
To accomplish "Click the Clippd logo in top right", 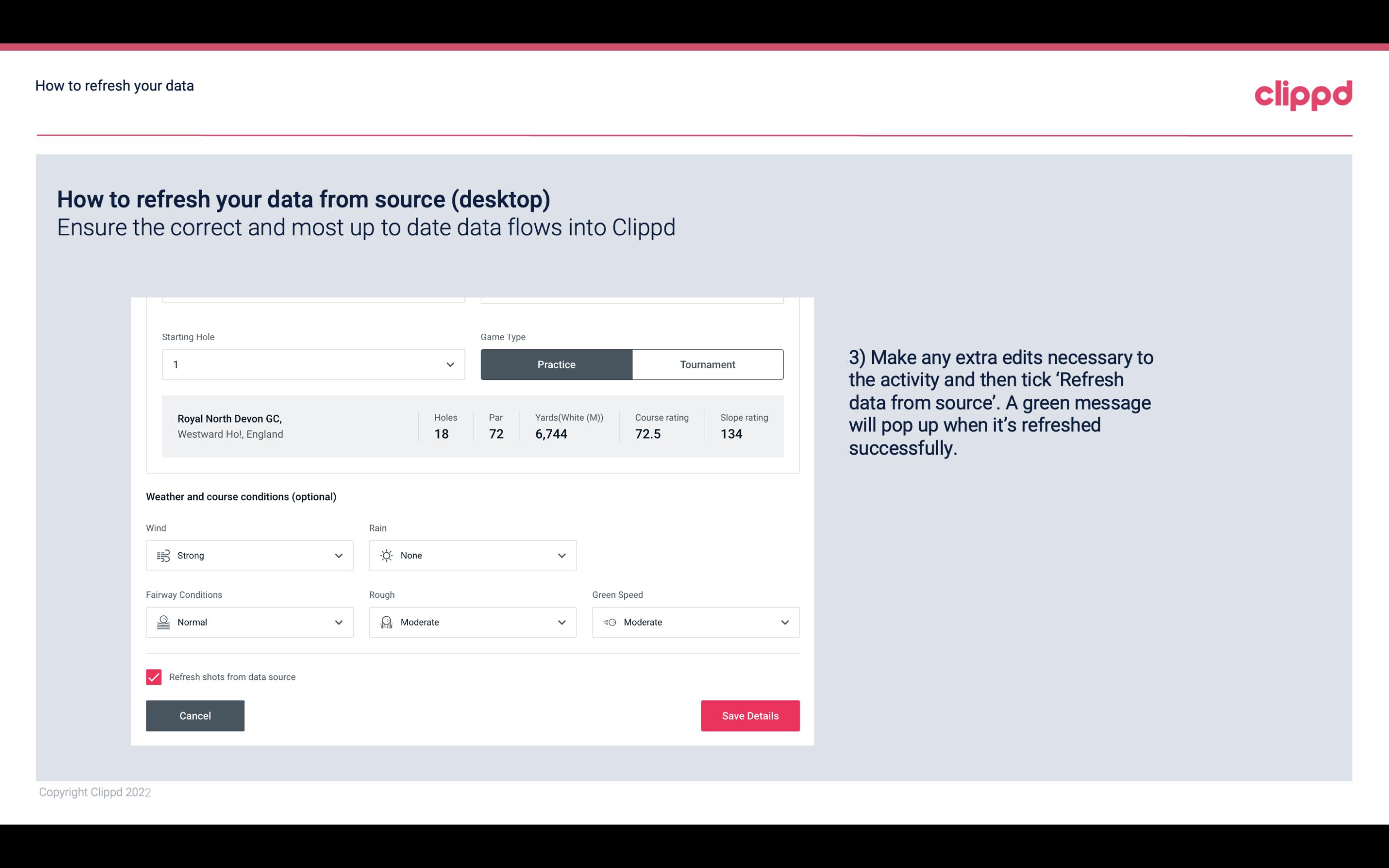I will pos(1304,92).
